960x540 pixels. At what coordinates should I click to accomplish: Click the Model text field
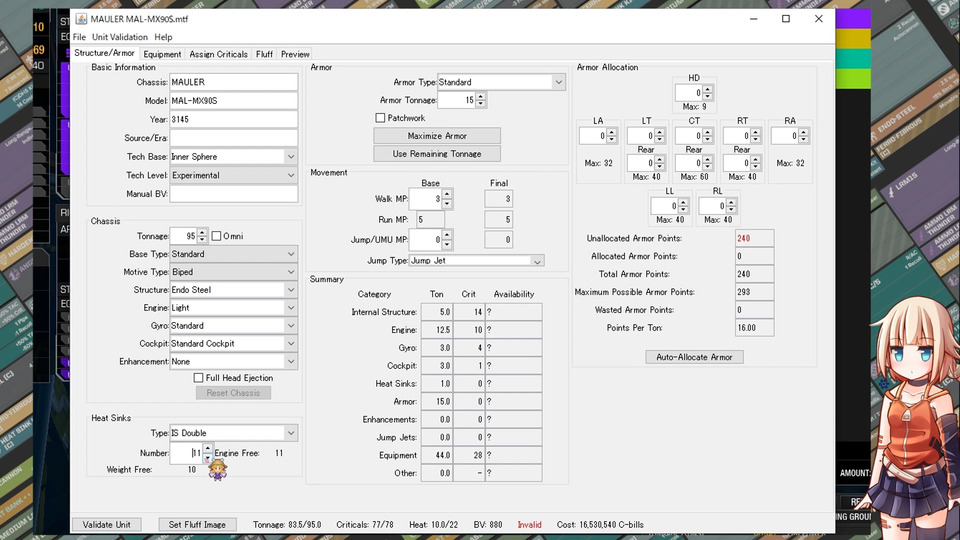[233, 101]
